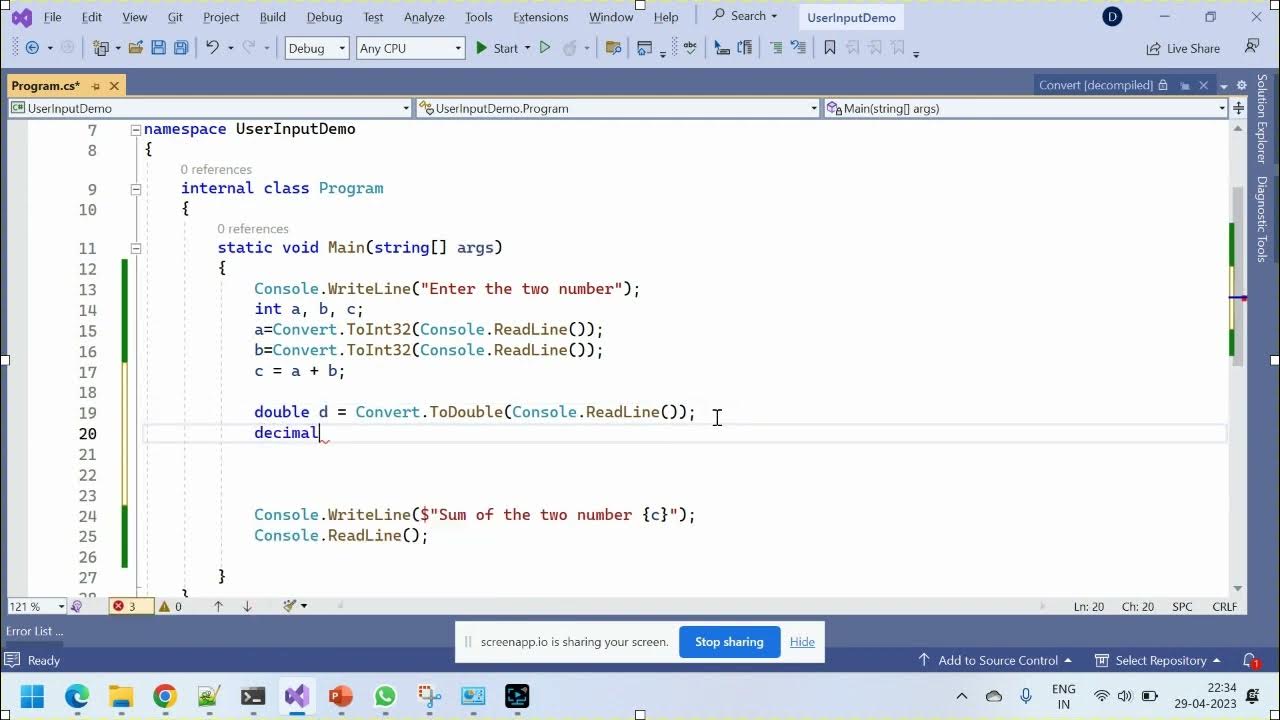1280x720 pixels.
Task: Open the Diagnostic Tools side tab
Action: point(1262,219)
